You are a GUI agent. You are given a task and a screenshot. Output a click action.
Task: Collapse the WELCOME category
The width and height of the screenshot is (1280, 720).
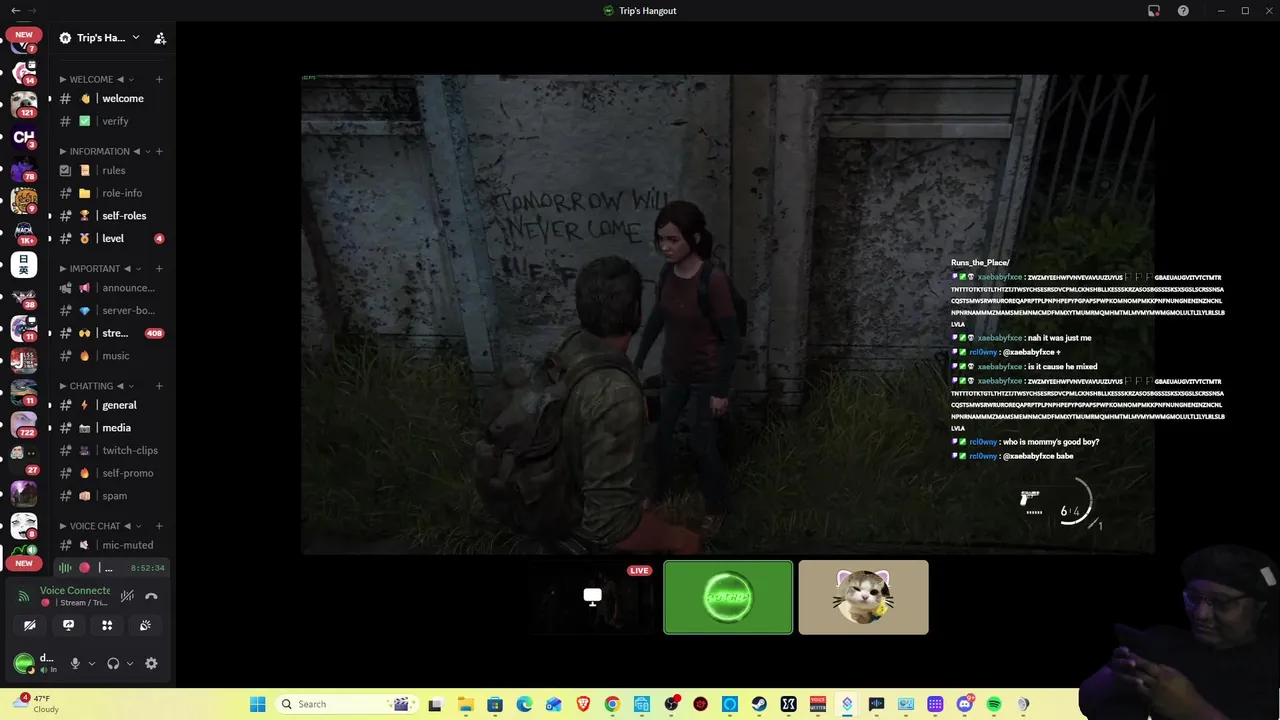(x=96, y=79)
